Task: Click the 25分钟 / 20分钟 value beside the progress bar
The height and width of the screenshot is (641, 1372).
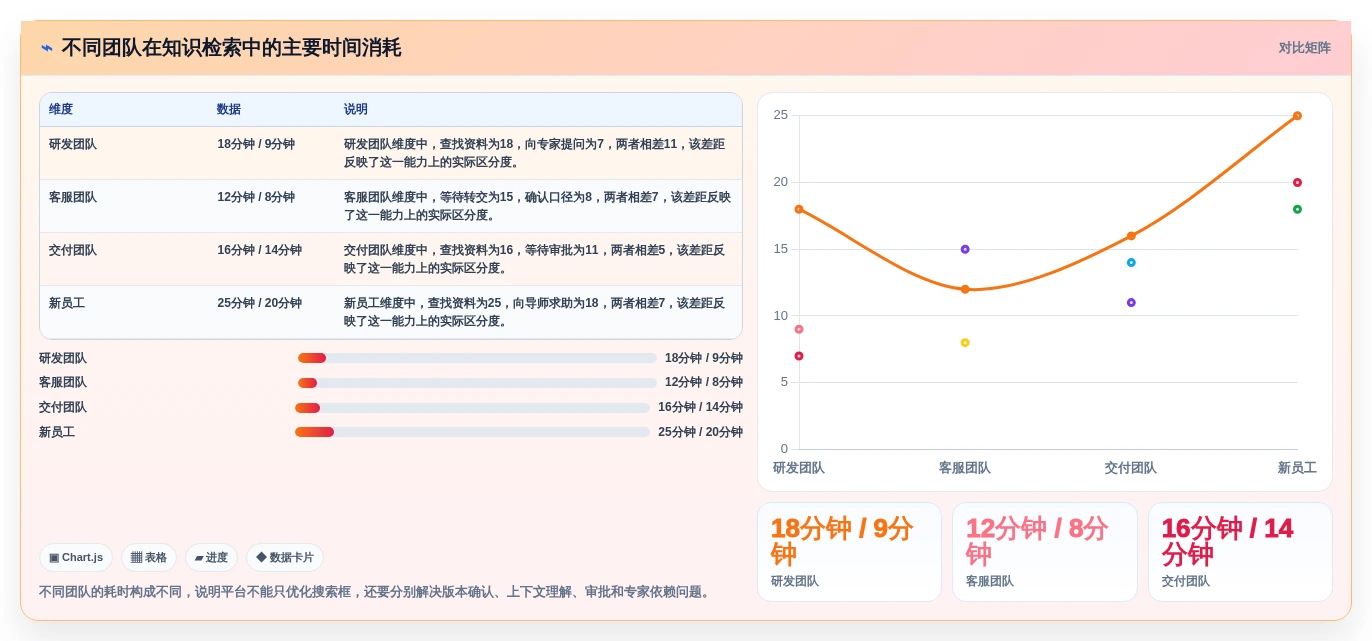Action: click(x=700, y=432)
